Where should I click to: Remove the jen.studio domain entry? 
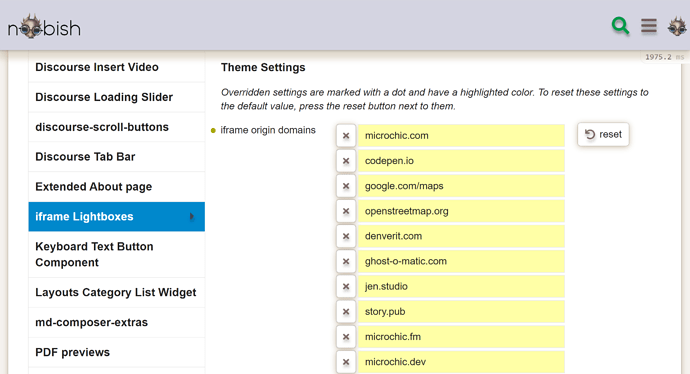click(346, 286)
